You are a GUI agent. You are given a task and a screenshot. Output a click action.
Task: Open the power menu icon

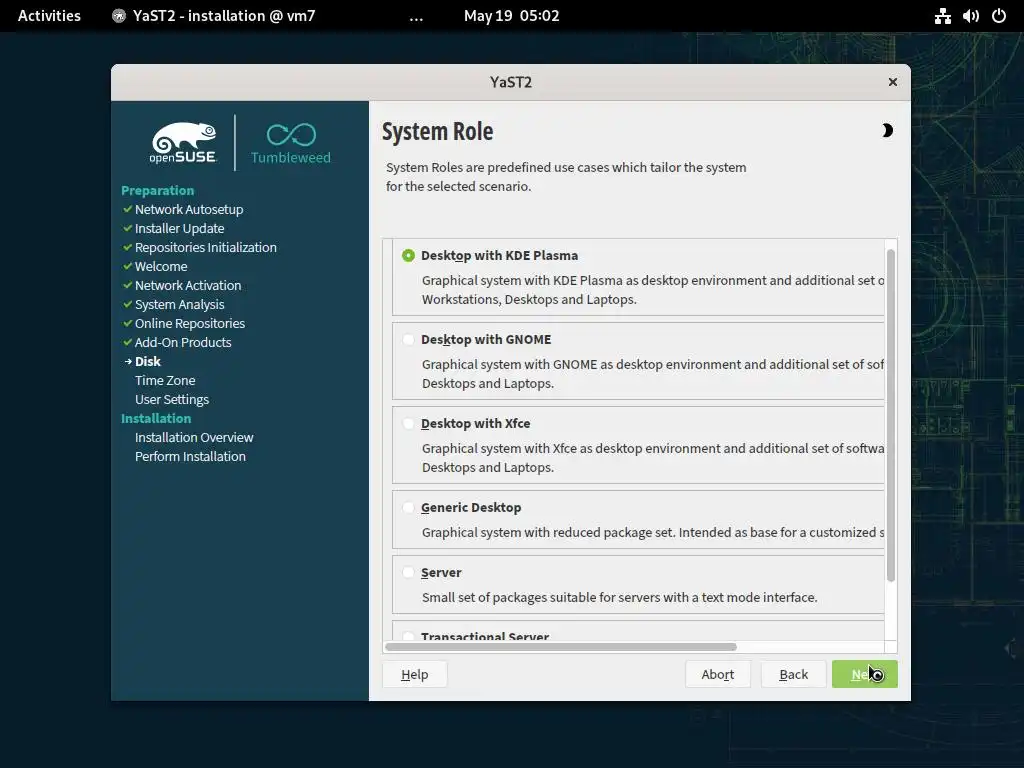(x=999, y=16)
